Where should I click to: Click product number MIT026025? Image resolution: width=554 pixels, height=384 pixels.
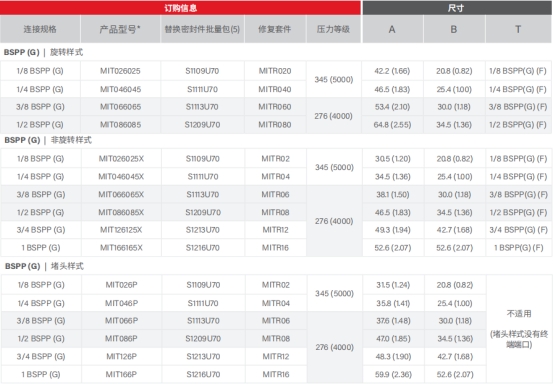click(120, 71)
